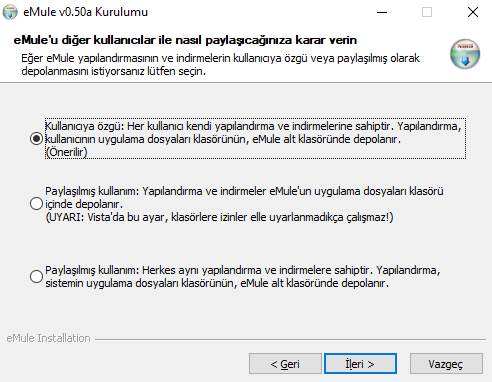Click the description text starting 'Eğer eMule yapılandırmasının'
This screenshot has width=492, height=382.
220,65
